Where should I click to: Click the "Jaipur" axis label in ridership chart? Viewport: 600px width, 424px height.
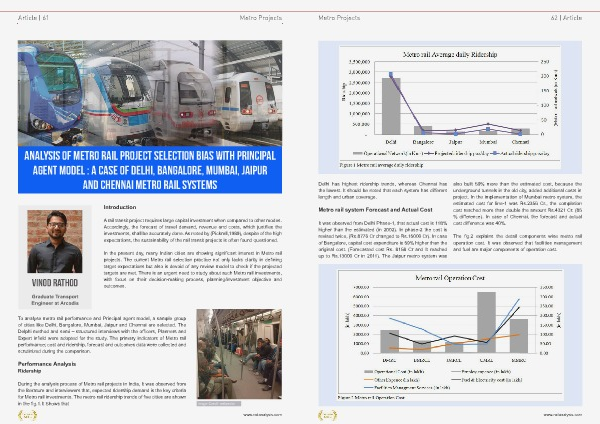coord(455,142)
